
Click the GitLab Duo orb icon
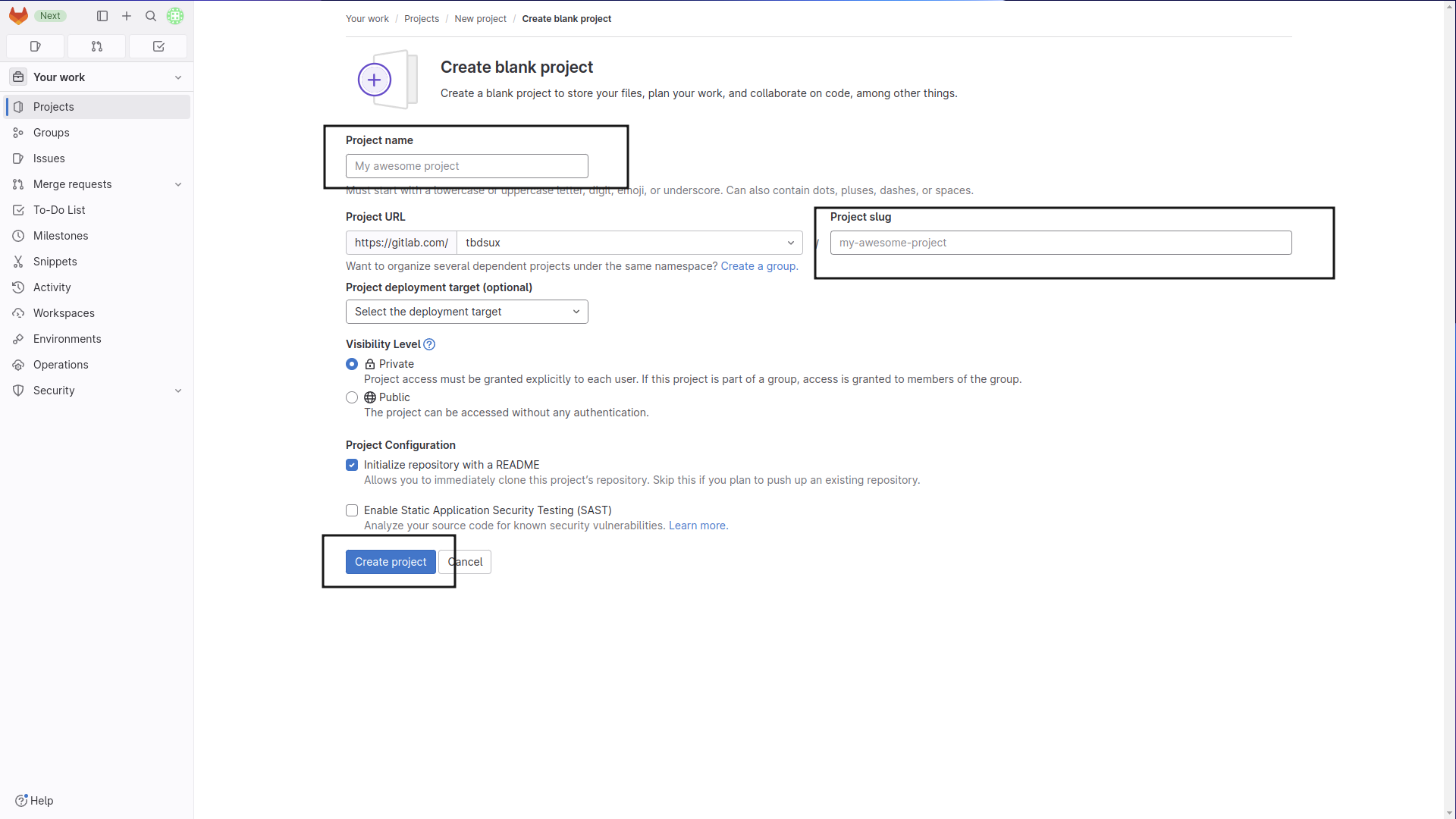[175, 16]
